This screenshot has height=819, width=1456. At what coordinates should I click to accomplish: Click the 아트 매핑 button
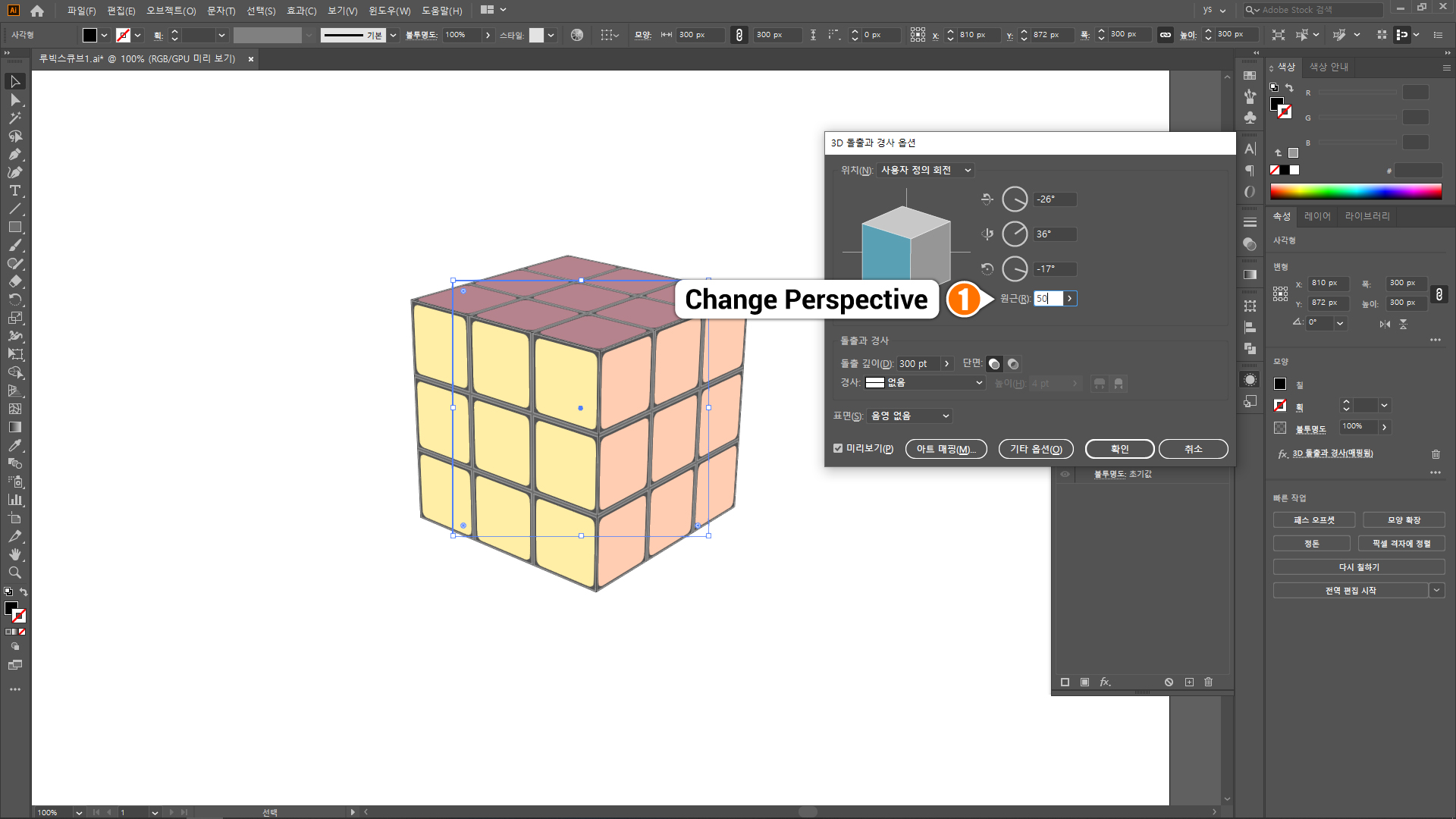point(946,449)
